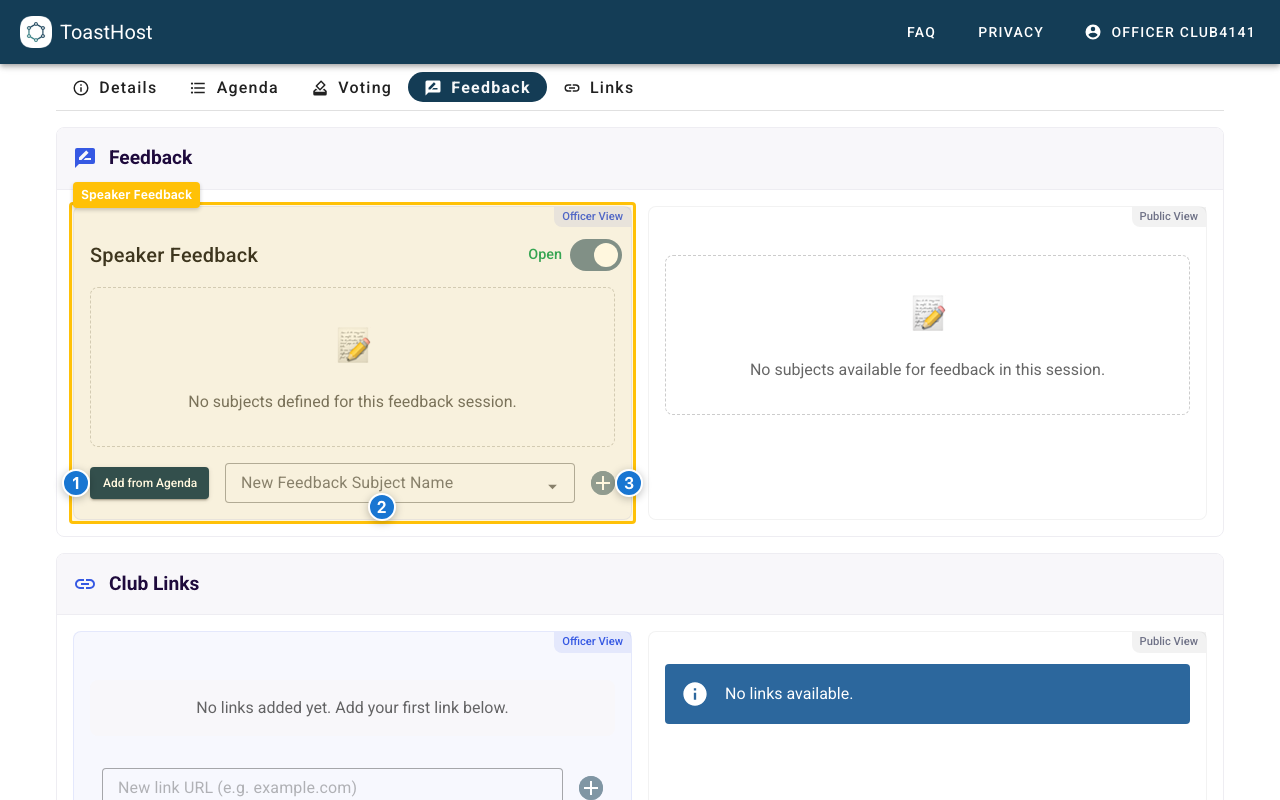Click the Agenda list icon
Image resolution: width=1280 pixels, height=800 pixels.
coord(196,88)
